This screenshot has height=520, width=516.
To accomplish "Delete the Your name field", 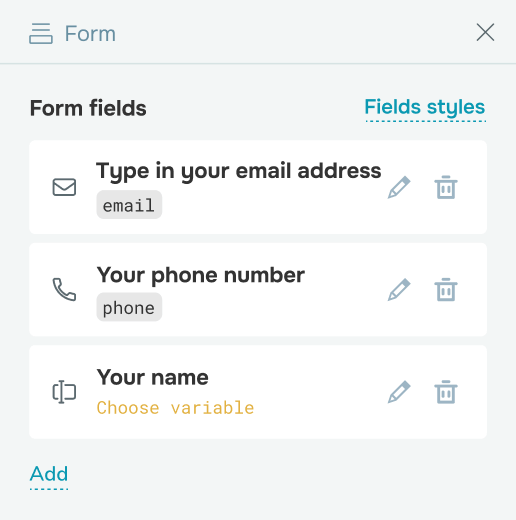I will pos(446,392).
